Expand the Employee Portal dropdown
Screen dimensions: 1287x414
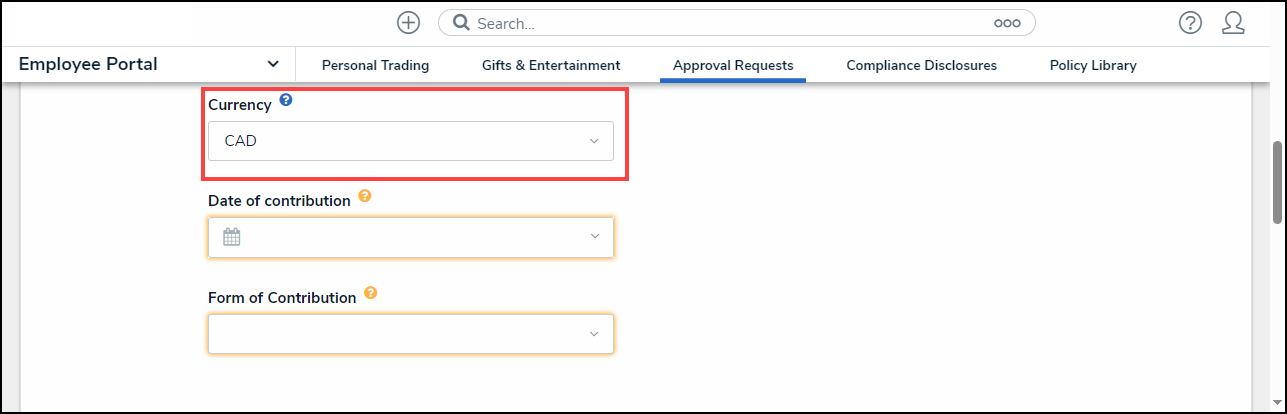coord(273,65)
